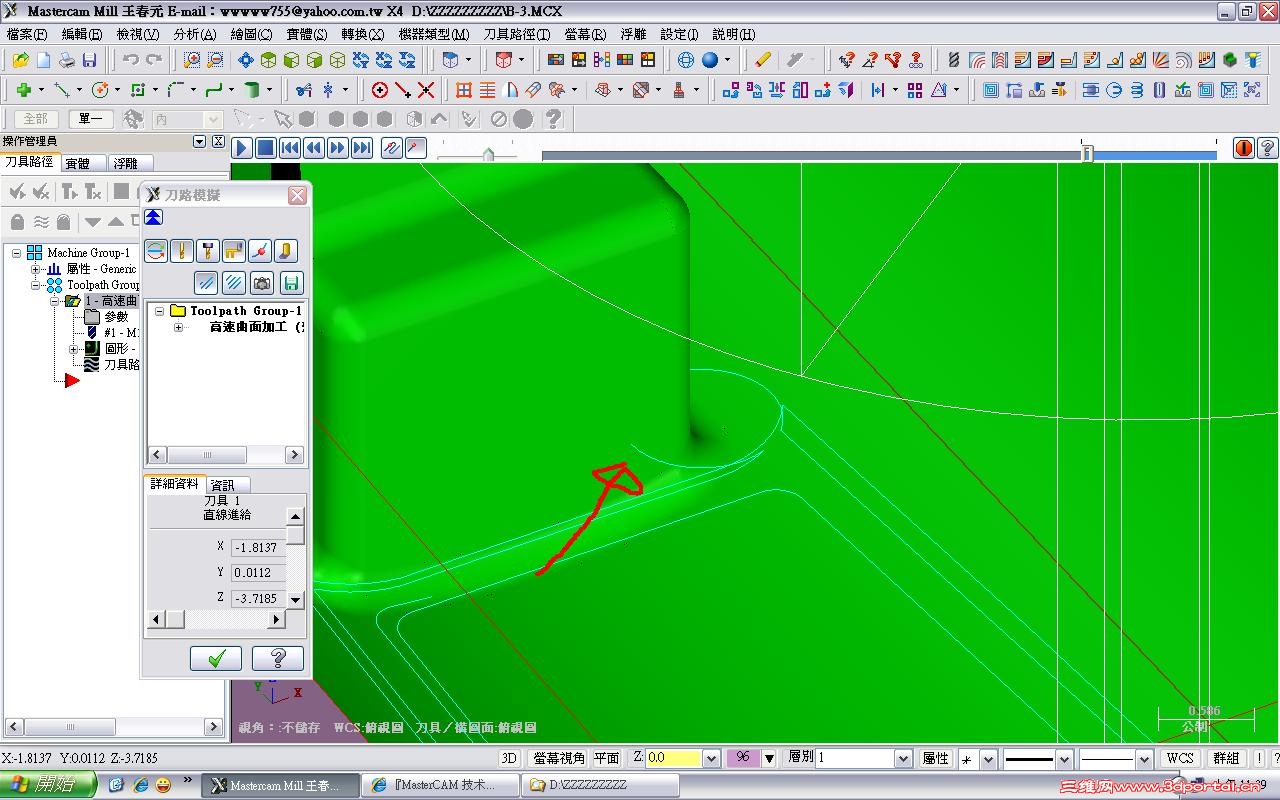The width and height of the screenshot is (1280, 800).
Task: Click the 螢幕視角 status bar button
Action: (559, 758)
